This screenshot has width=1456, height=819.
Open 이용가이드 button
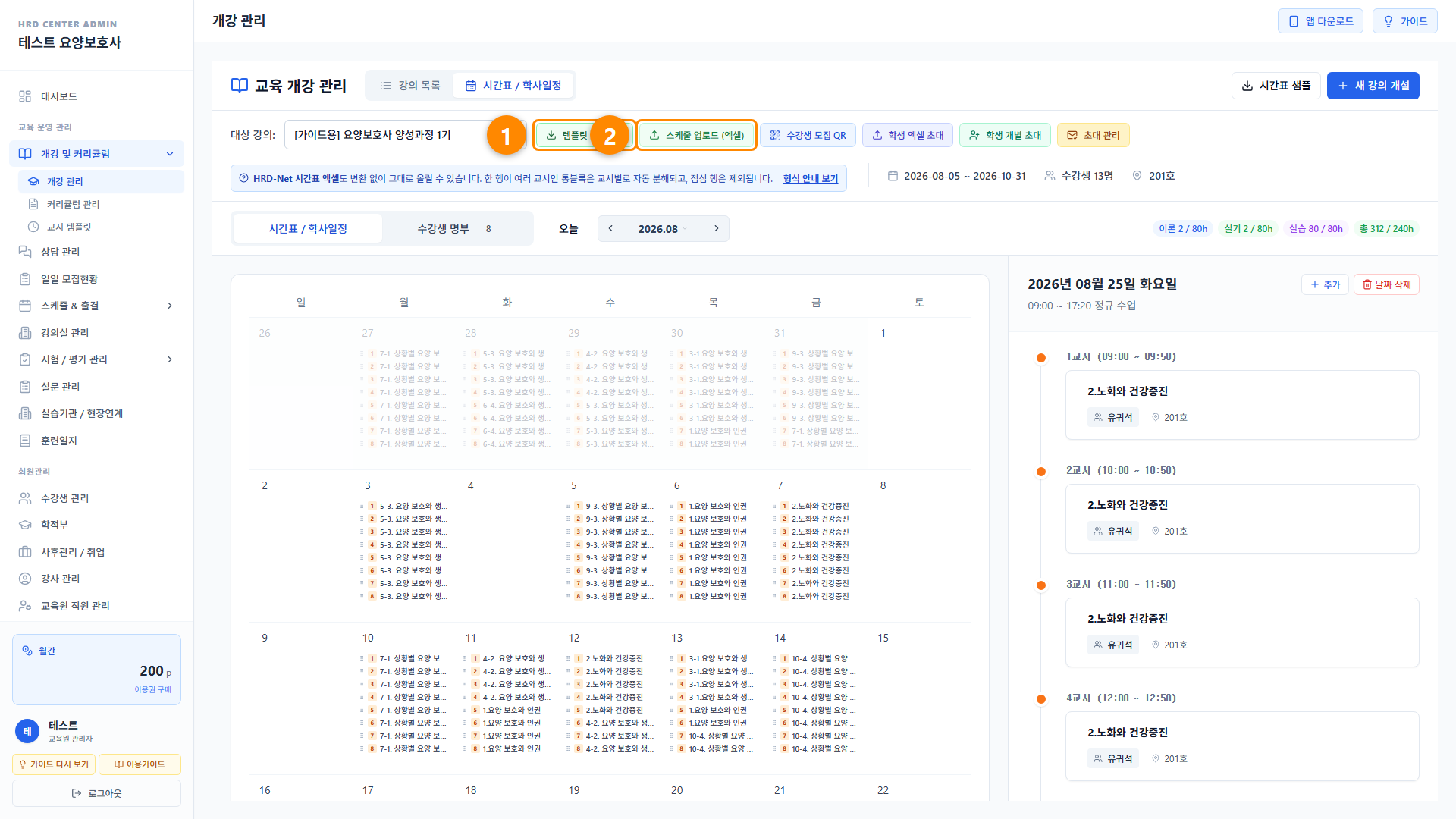(x=140, y=764)
